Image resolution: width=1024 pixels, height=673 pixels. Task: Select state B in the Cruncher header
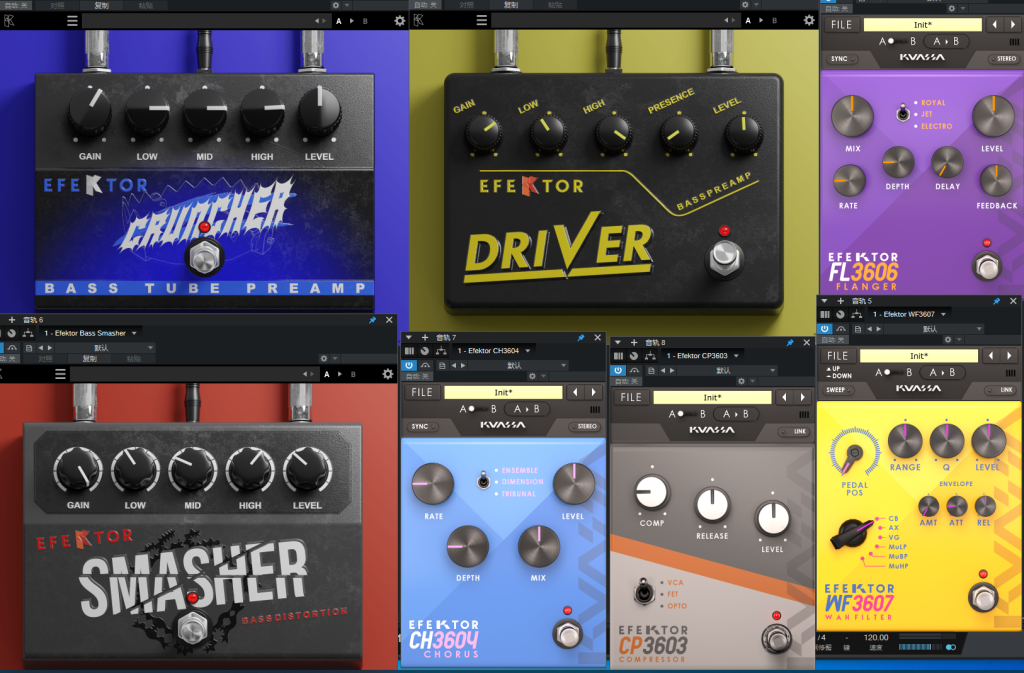[365, 21]
